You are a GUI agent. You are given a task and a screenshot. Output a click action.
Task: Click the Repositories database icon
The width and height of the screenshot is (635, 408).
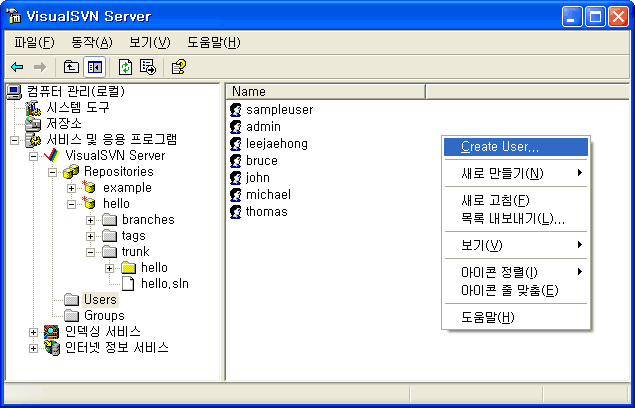[72, 172]
